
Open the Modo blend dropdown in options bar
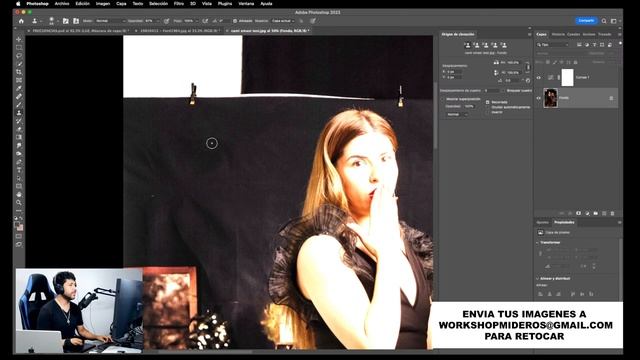coord(111,21)
